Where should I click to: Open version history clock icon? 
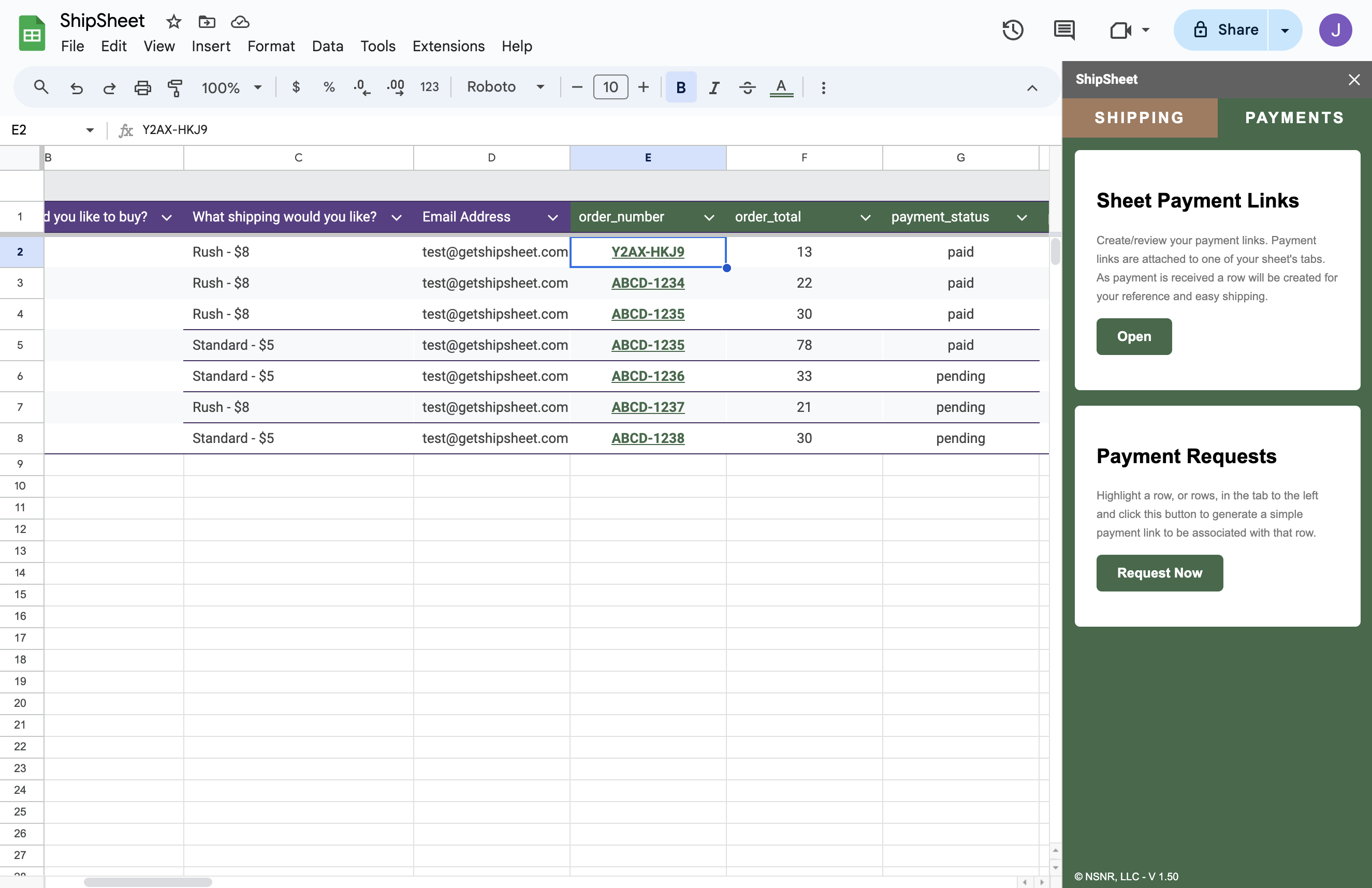[1012, 30]
